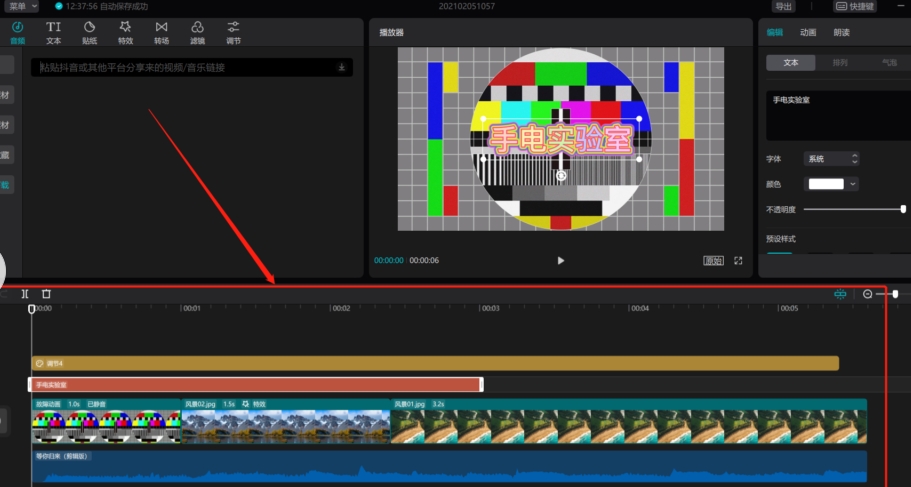Screen dimensions: 911x487
Task: Open the 滤镜 (Filters) panel
Action: tap(197, 32)
